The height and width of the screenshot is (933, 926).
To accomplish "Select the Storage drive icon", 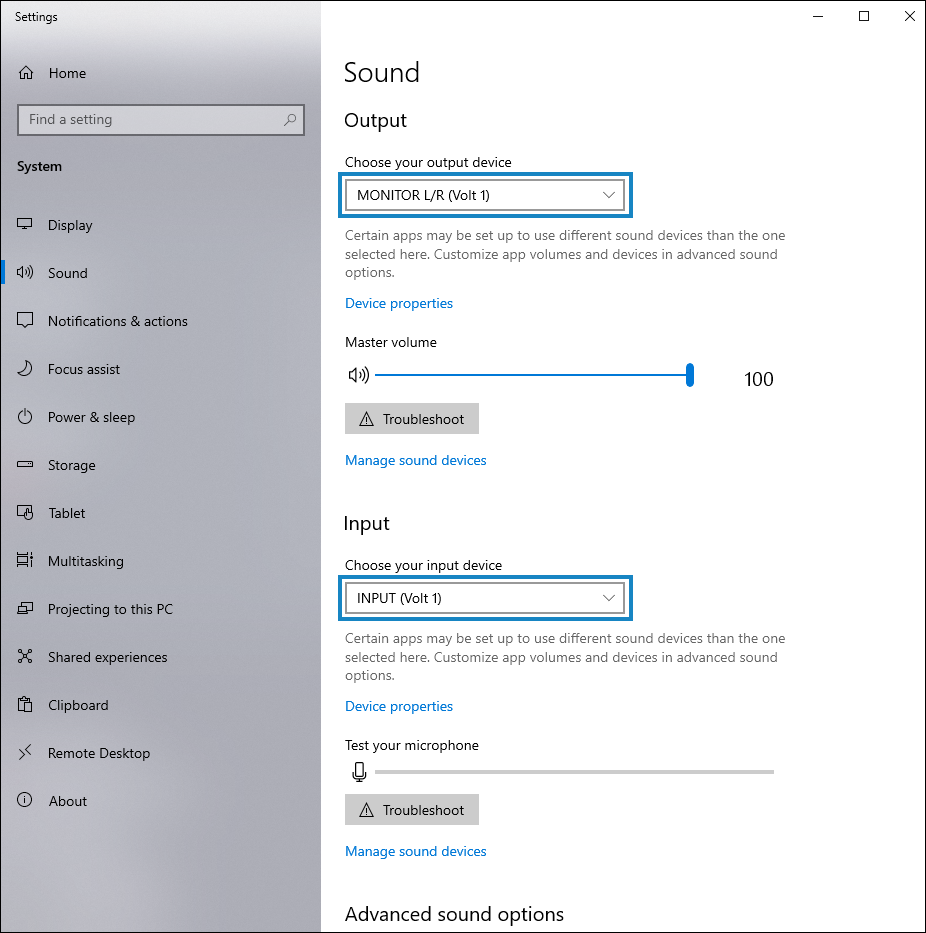I will point(24,465).
